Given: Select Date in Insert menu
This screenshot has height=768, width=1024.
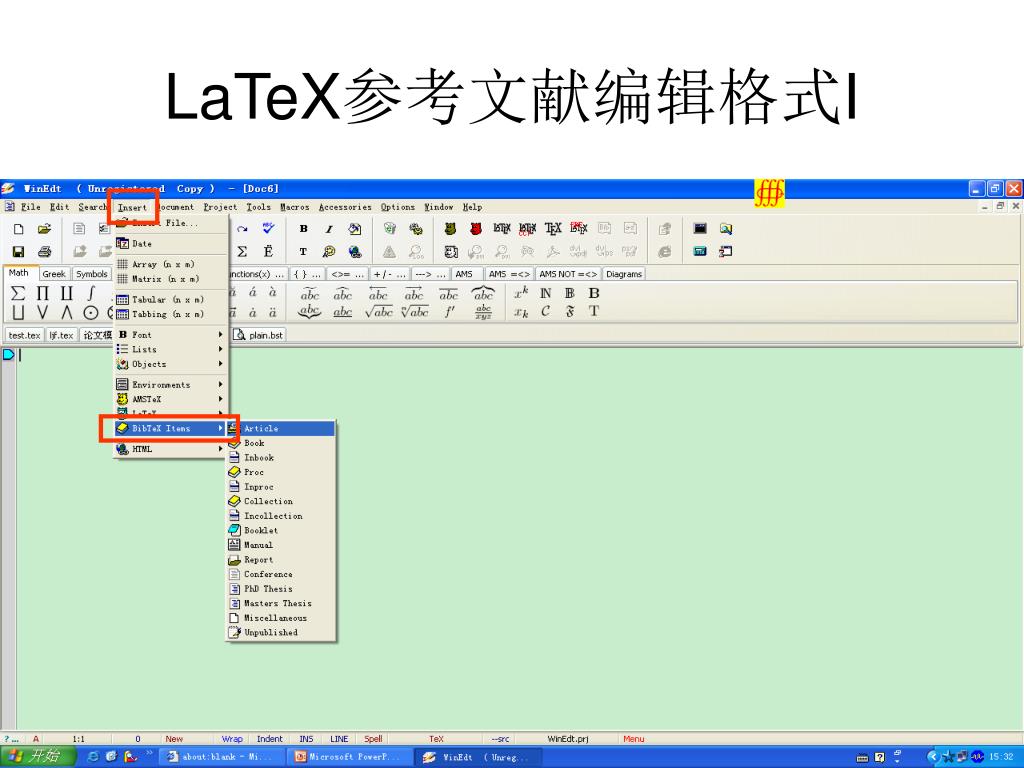Looking at the screenshot, I should coord(170,244).
